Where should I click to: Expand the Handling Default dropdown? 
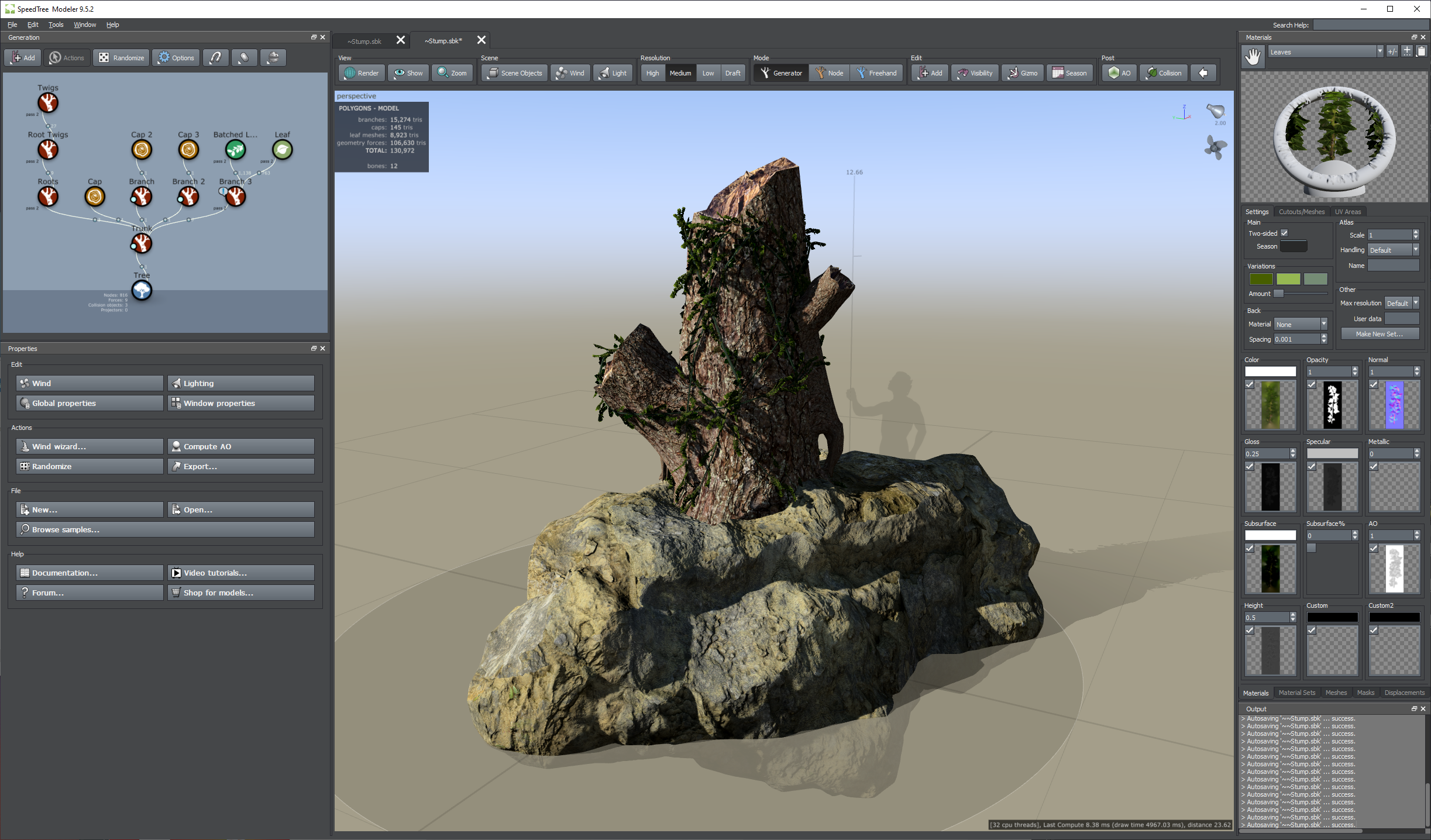[1416, 250]
